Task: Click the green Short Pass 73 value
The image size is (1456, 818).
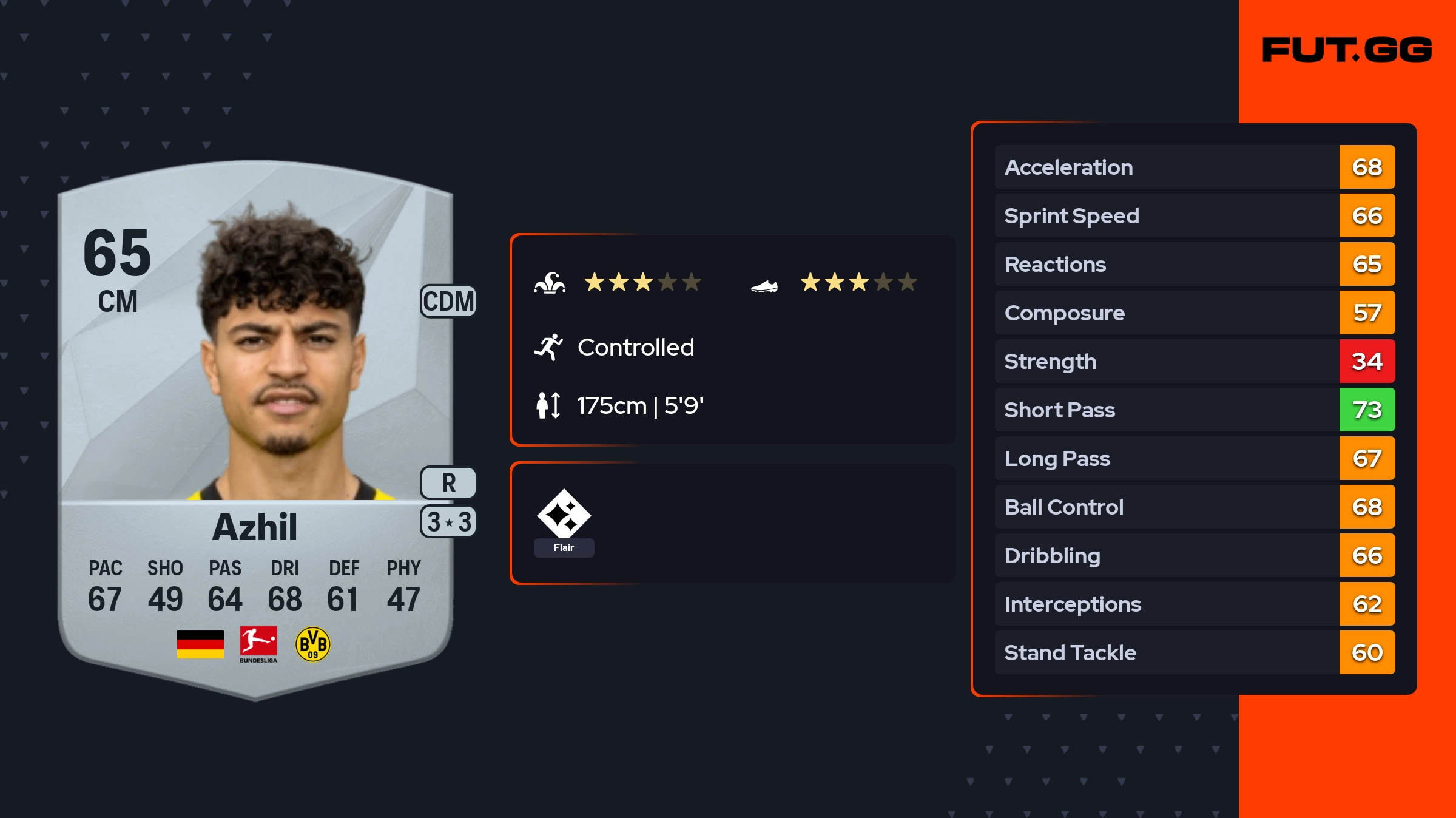Action: [1367, 410]
